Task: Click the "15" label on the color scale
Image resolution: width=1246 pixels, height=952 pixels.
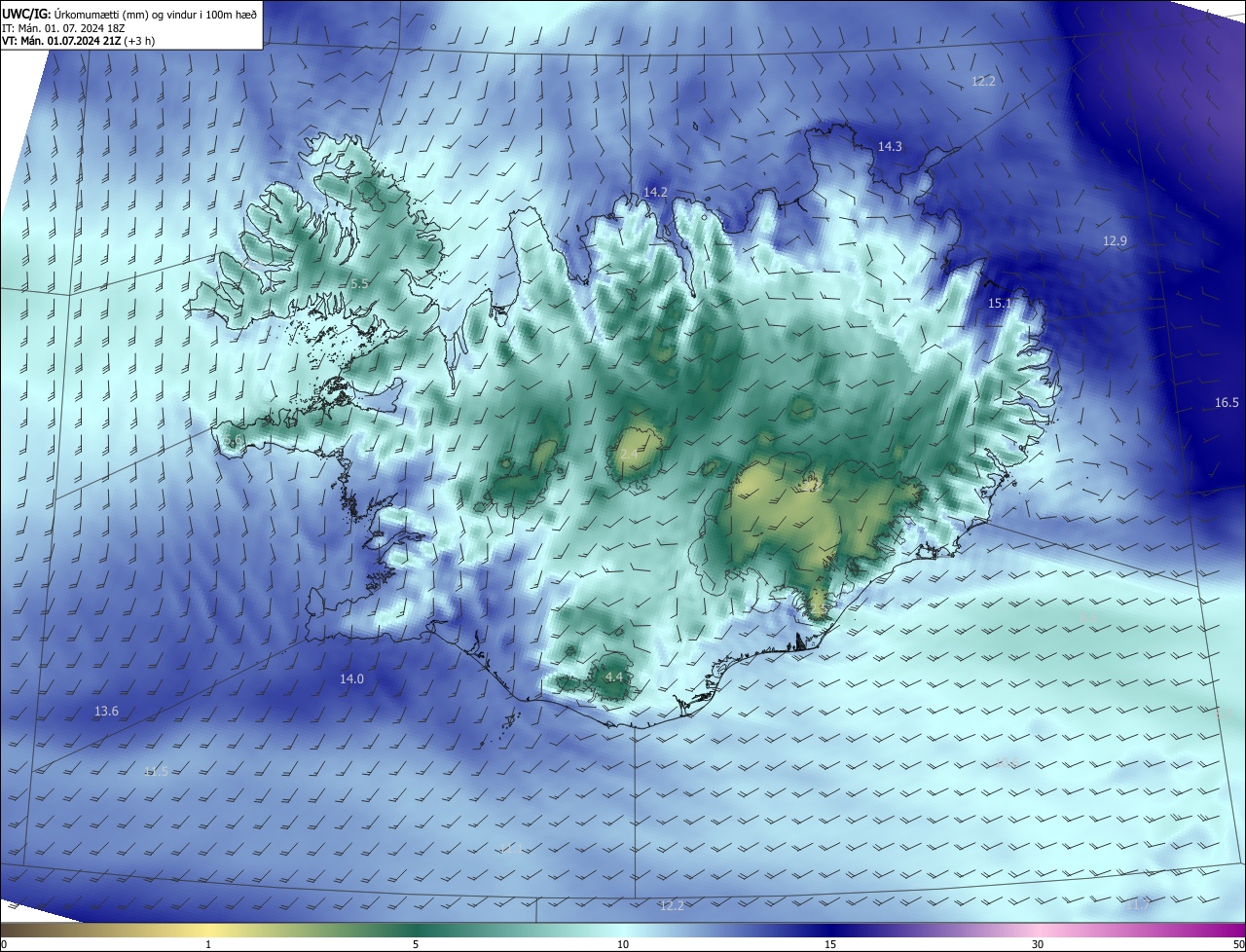Action: tap(830, 944)
